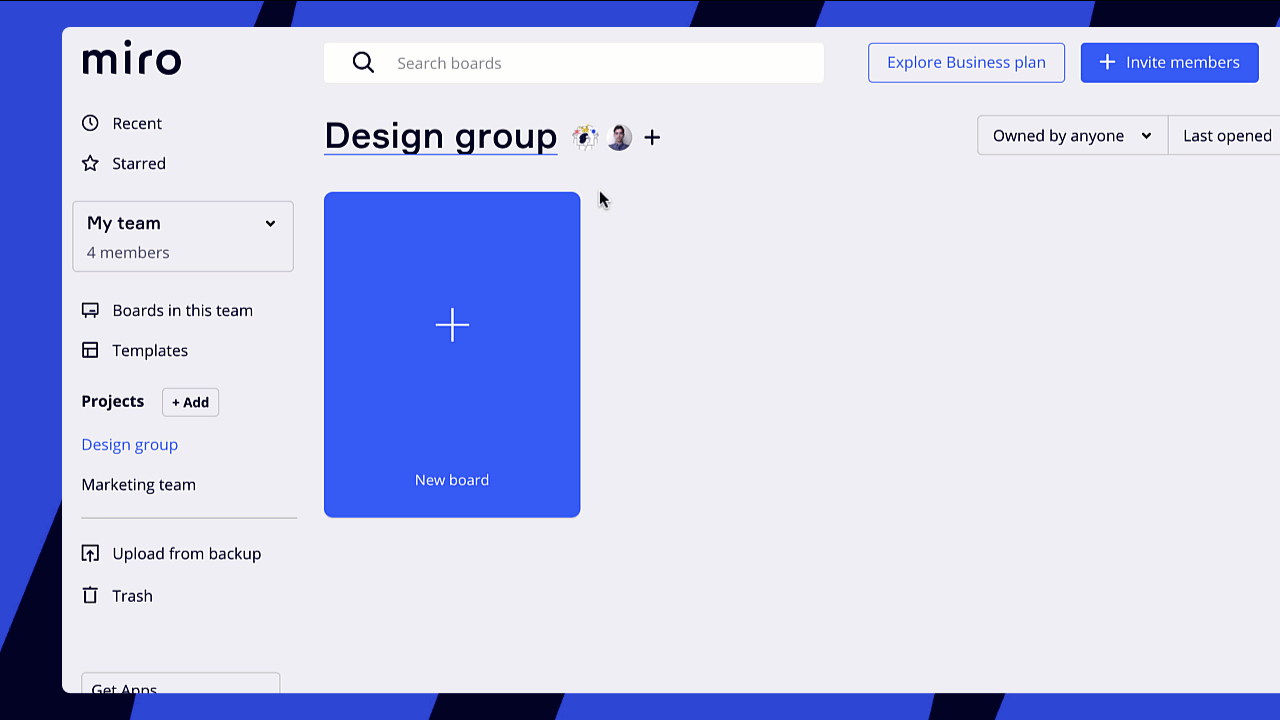Select the Design group project

pyautogui.click(x=130, y=444)
